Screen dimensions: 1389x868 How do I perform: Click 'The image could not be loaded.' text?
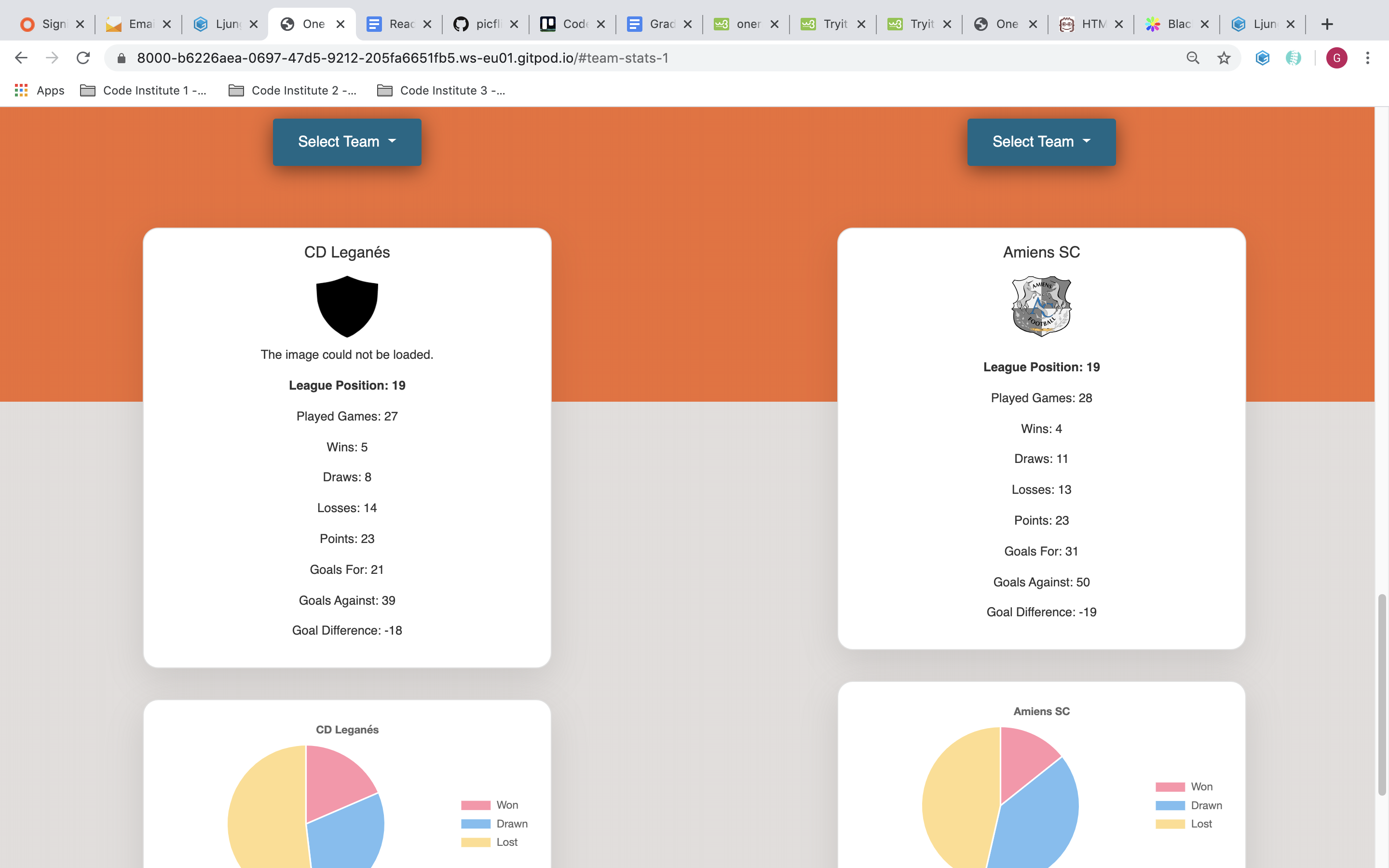tap(347, 355)
